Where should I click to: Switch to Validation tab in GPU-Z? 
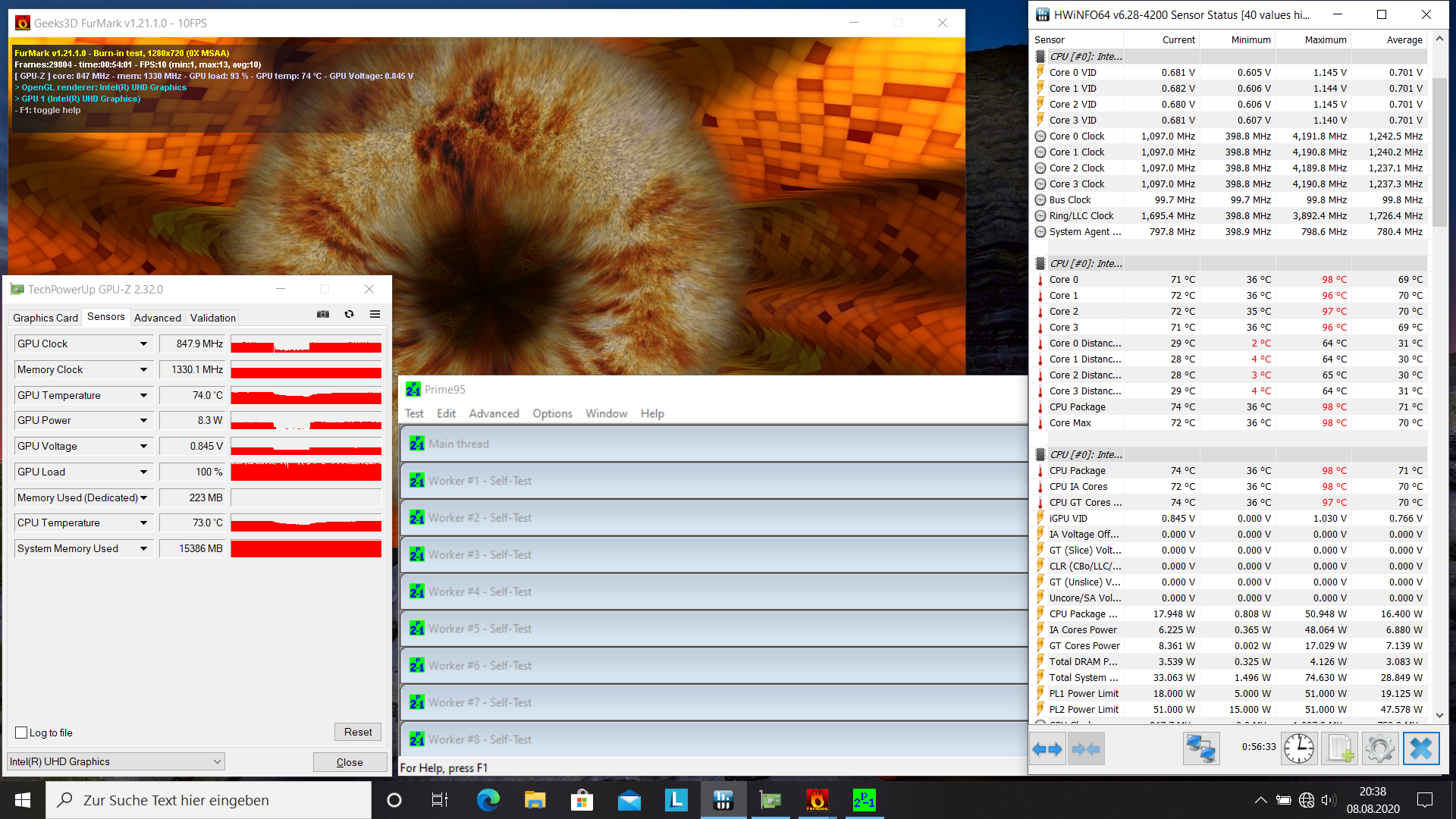point(213,318)
